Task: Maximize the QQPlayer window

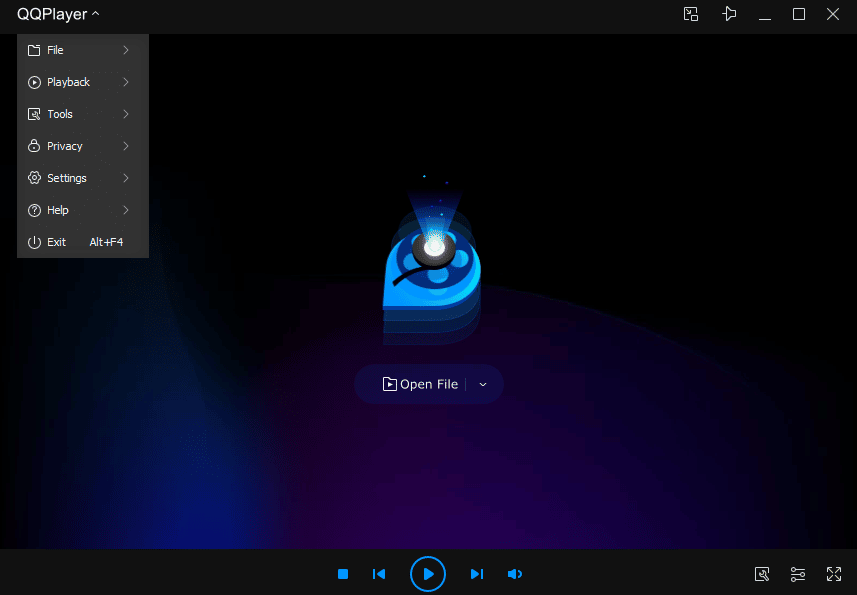Action: [x=799, y=14]
